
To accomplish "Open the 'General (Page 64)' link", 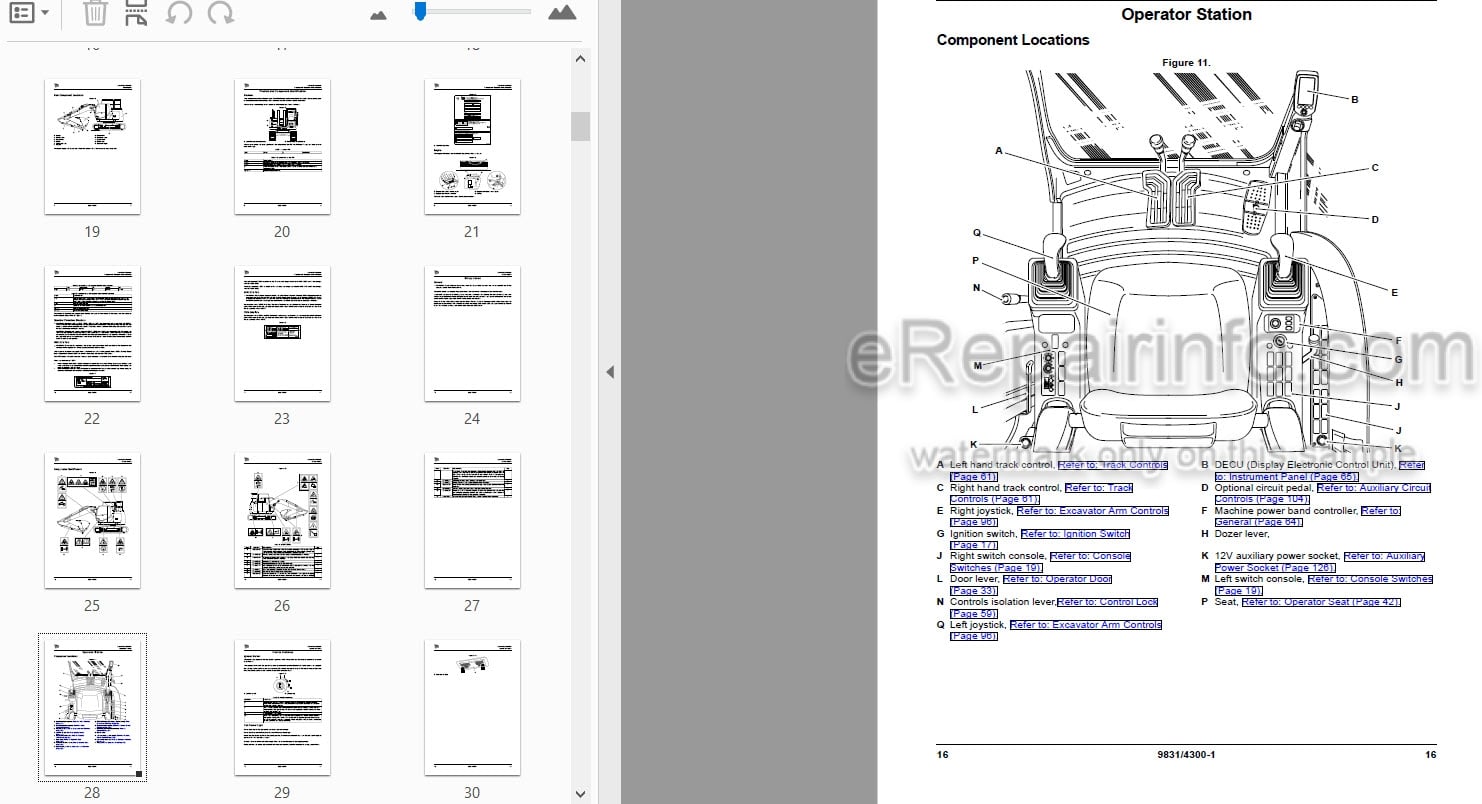I will (x=1258, y=522).
